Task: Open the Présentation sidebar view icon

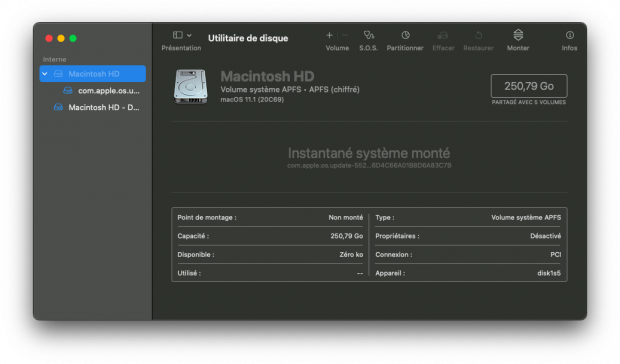Action: (x=178, y=35)
